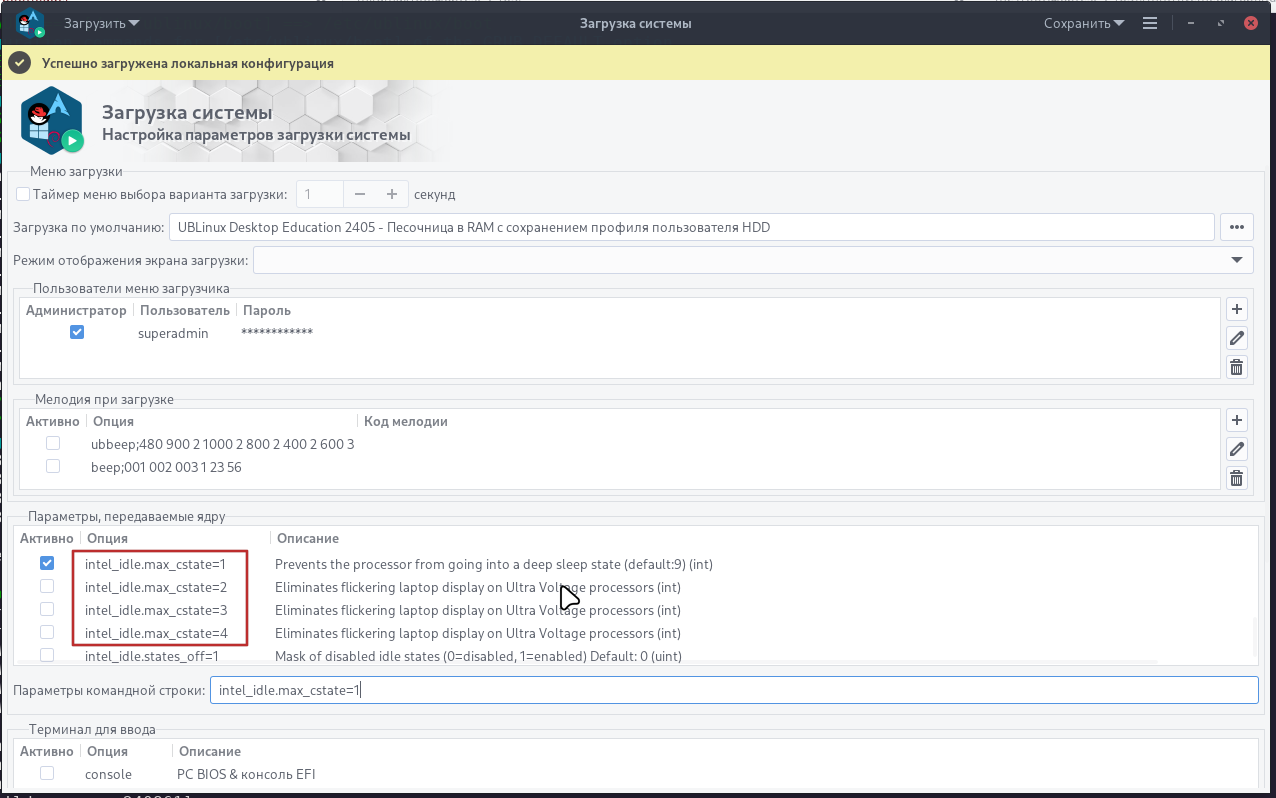Open the Сохранить dropdown menu

click(1084, 23)
